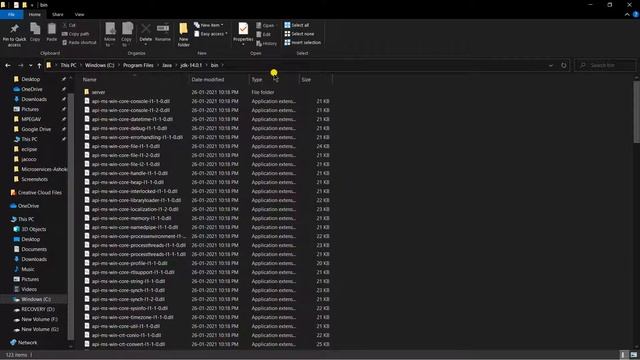Switch to the Share ribbon tab
The width and height of the screenshot is (640, 360).
(x=58, y=14)
